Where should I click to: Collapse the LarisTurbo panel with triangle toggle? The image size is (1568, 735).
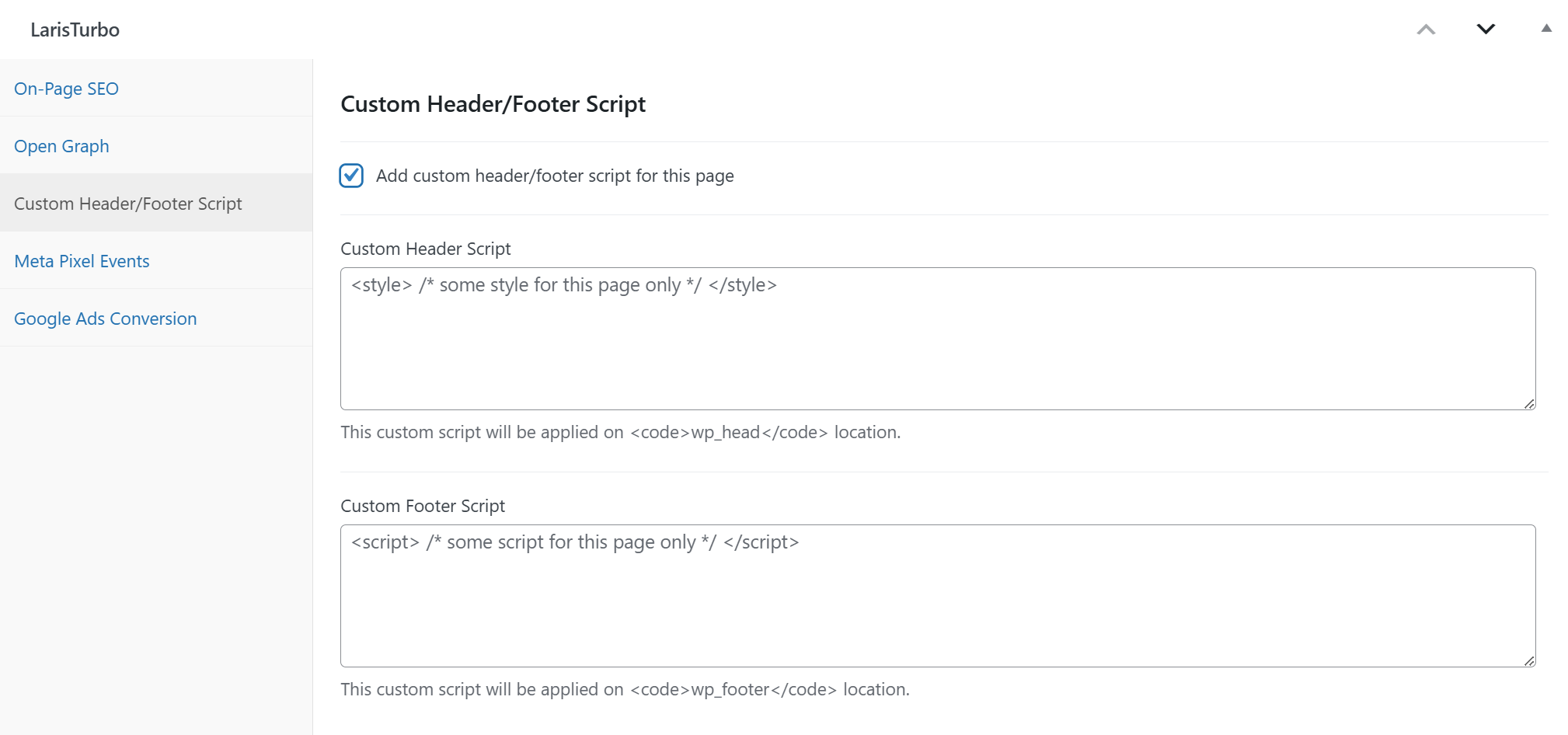point(1546,29)
